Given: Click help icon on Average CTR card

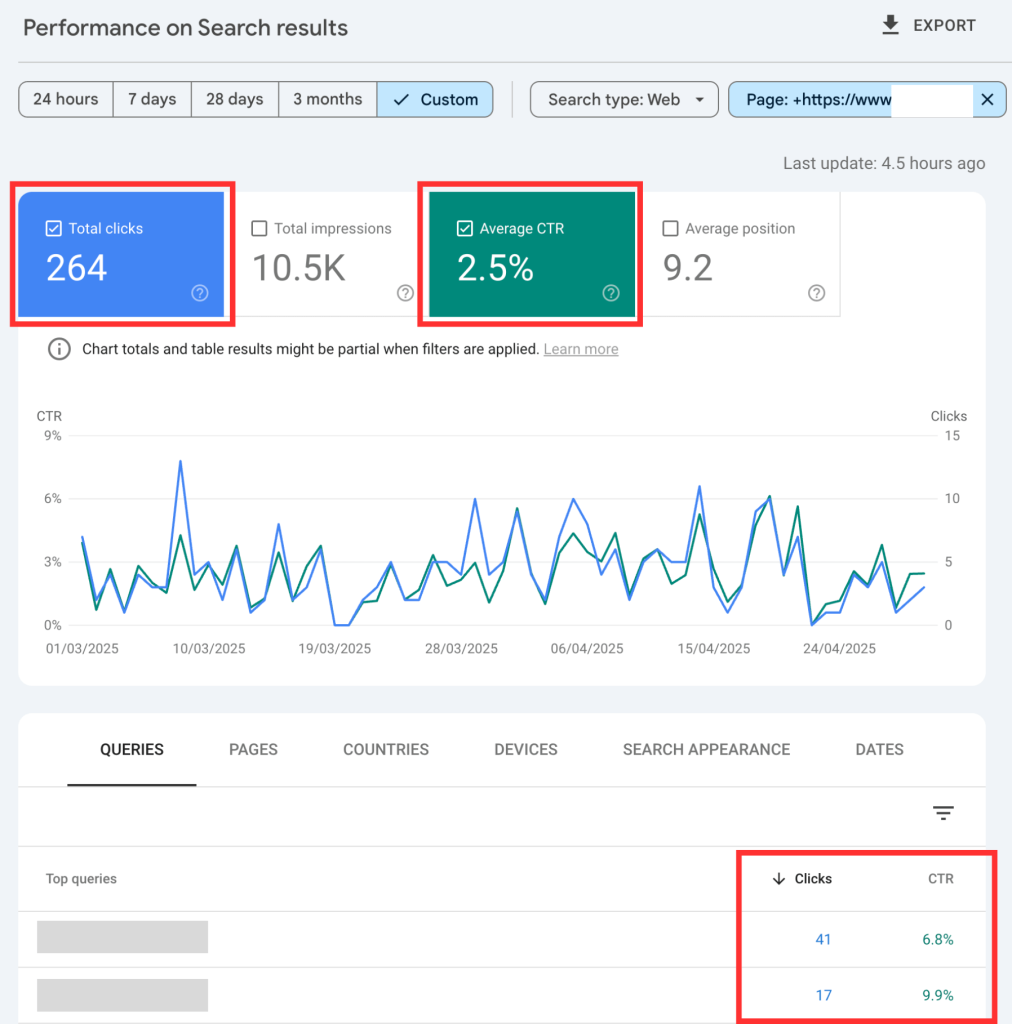Looking at the screenshot, I should (611, 293).
